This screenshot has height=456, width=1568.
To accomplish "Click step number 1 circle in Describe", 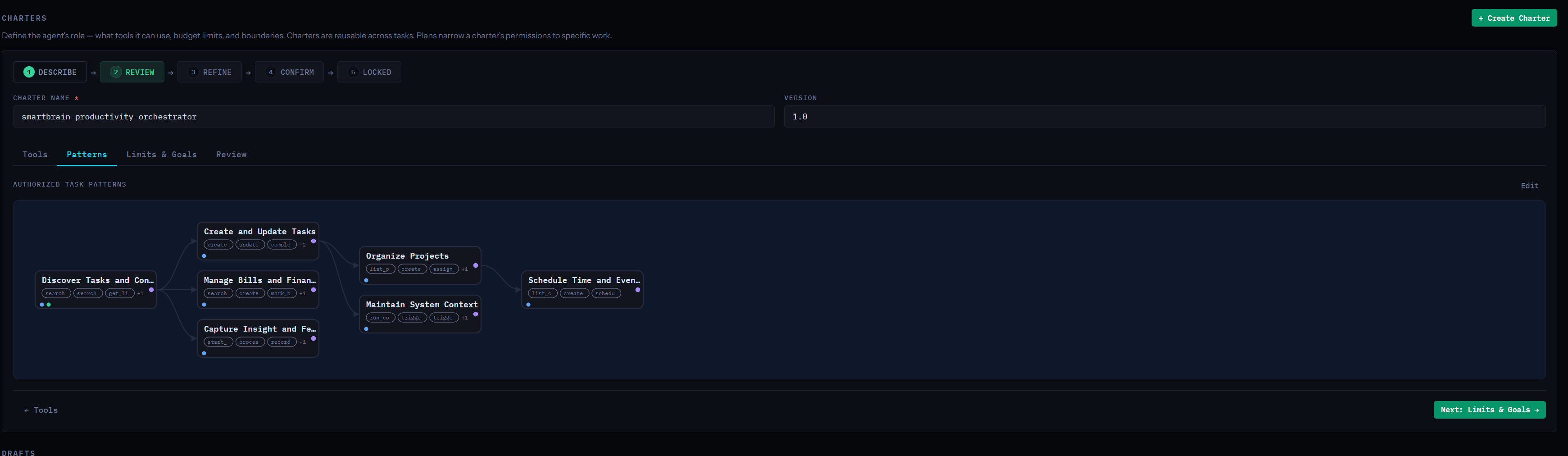I will (x=29, y=72).
